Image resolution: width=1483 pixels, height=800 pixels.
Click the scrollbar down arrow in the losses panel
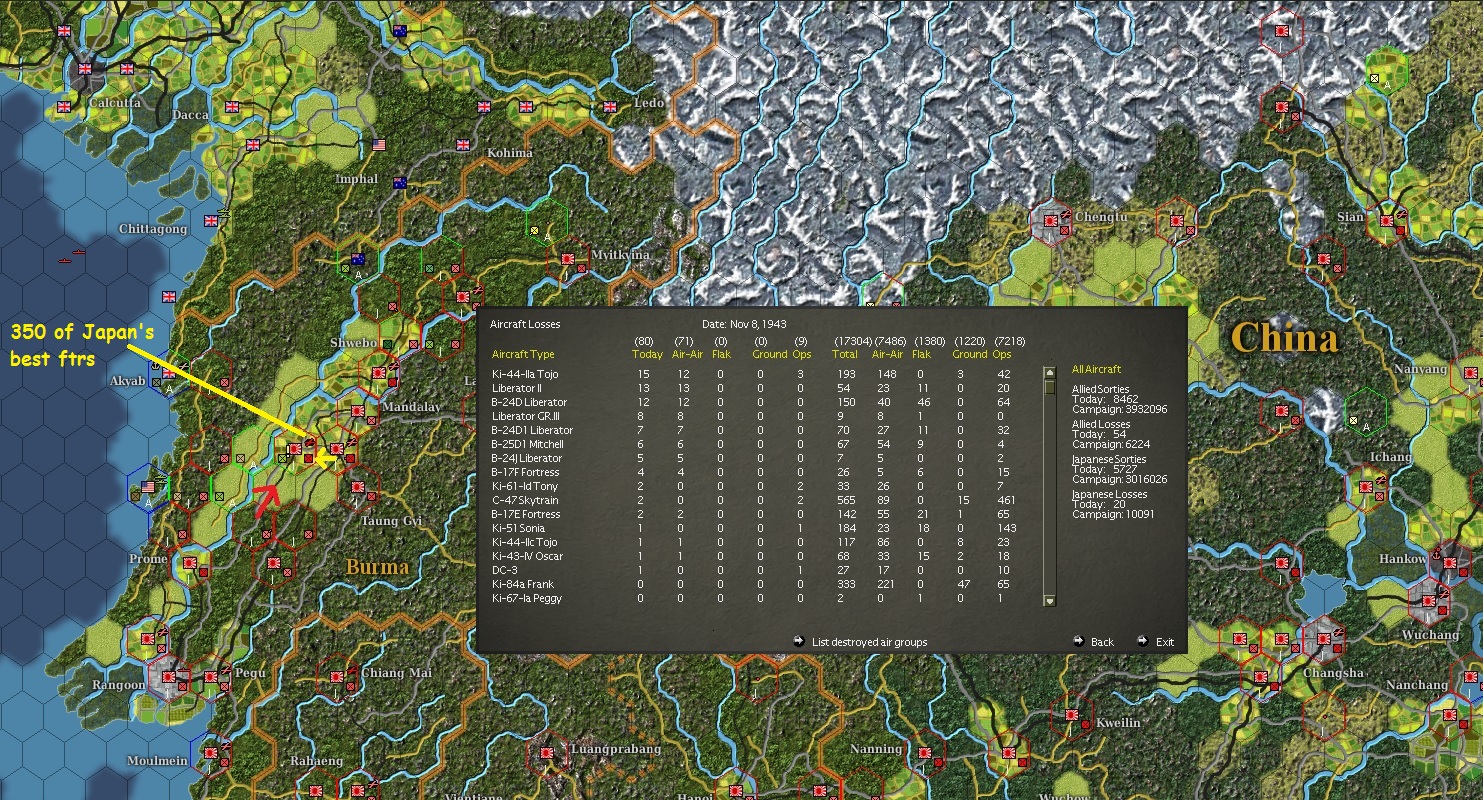1051,601
